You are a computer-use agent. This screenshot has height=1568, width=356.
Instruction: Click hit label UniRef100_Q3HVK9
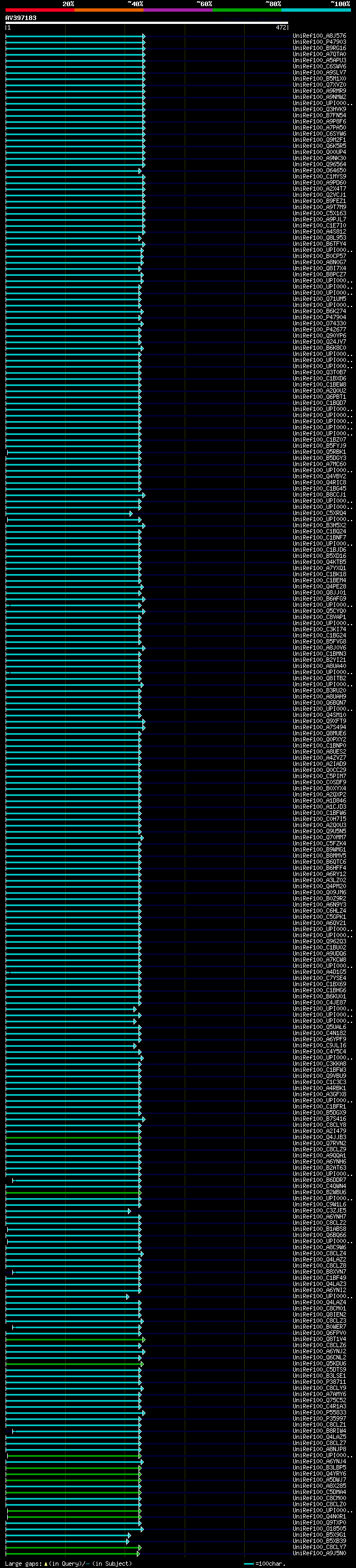click(319, 109)
